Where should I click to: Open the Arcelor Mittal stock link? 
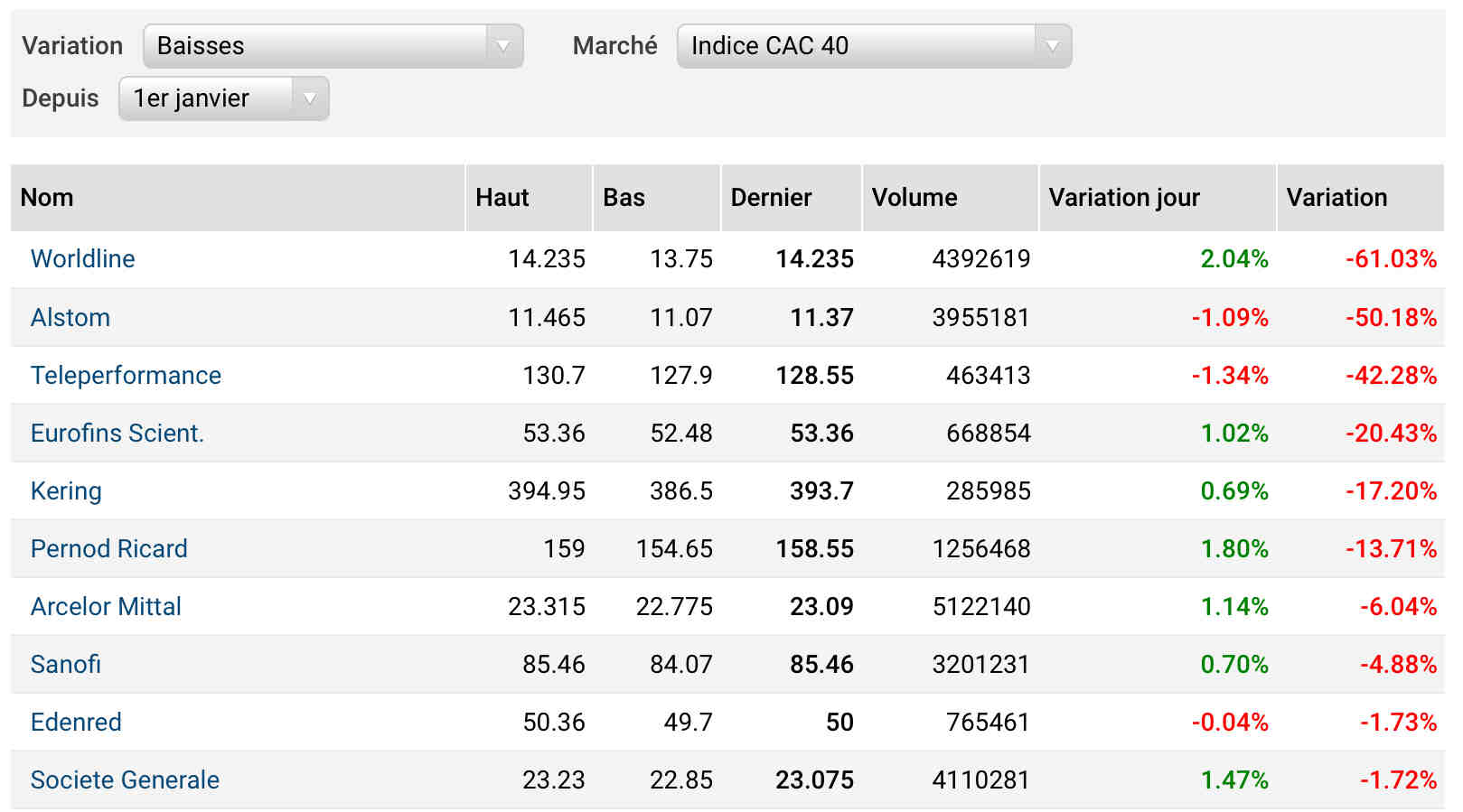click(106, 607)
